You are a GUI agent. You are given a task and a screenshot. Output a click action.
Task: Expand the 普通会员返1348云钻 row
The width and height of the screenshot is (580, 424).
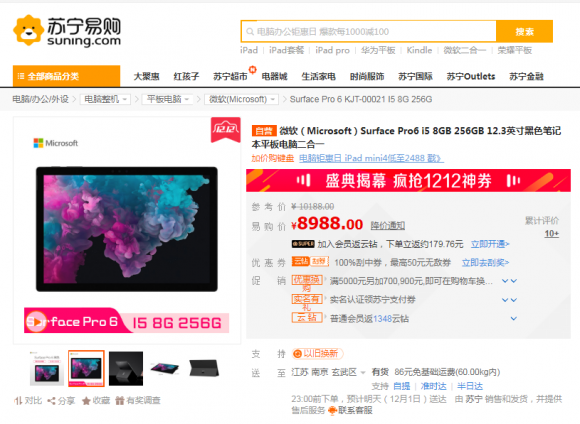pos(513,318)
